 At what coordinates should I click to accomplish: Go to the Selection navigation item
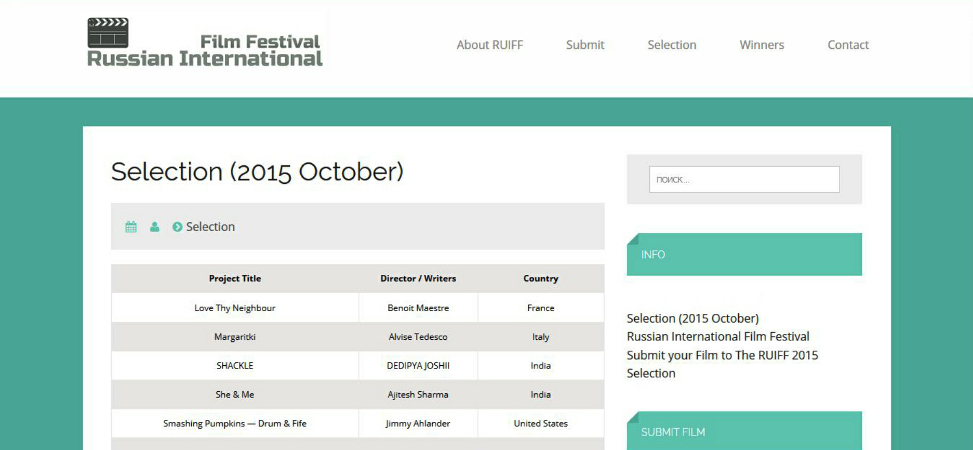(x=672, y=45)
